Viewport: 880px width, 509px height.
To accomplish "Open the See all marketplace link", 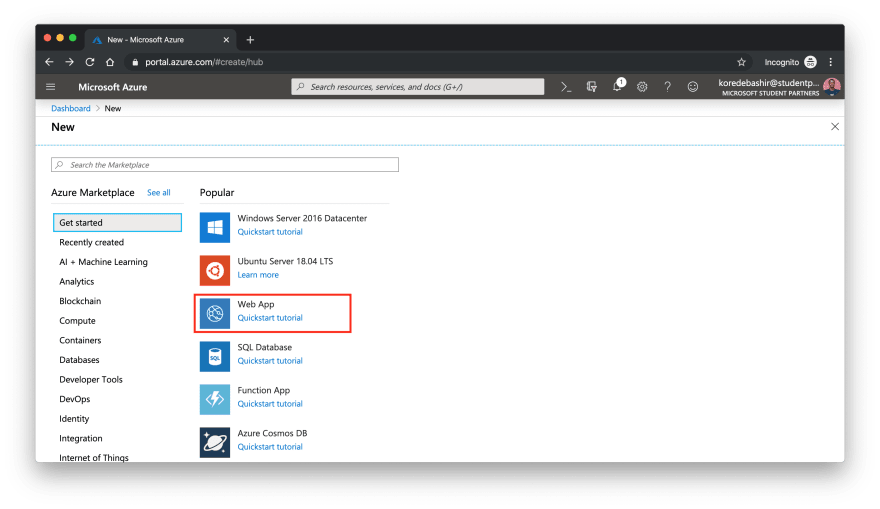I will 159,192.
